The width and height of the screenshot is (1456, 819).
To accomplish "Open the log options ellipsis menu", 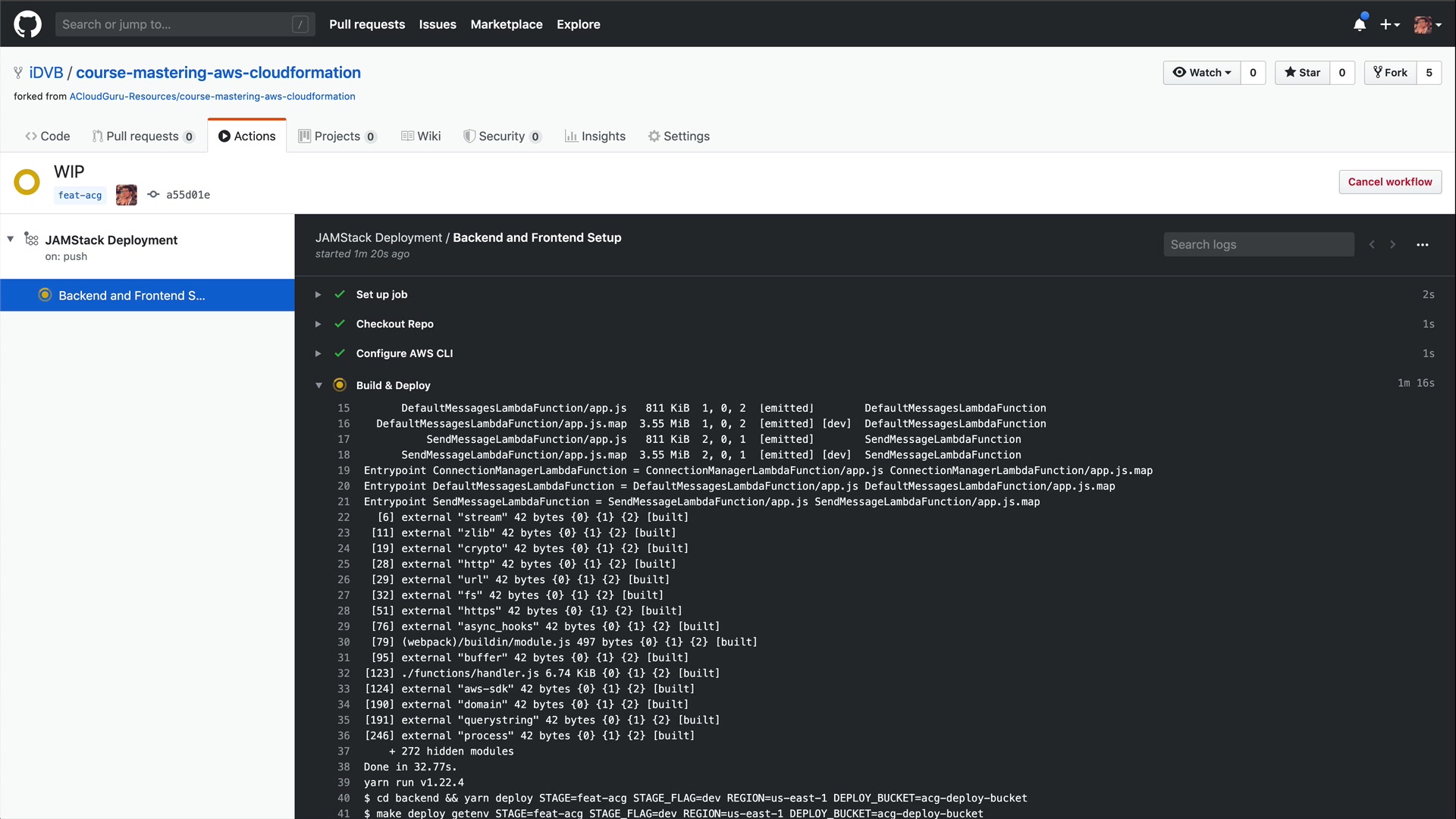I will click(x=1422, y=245).
